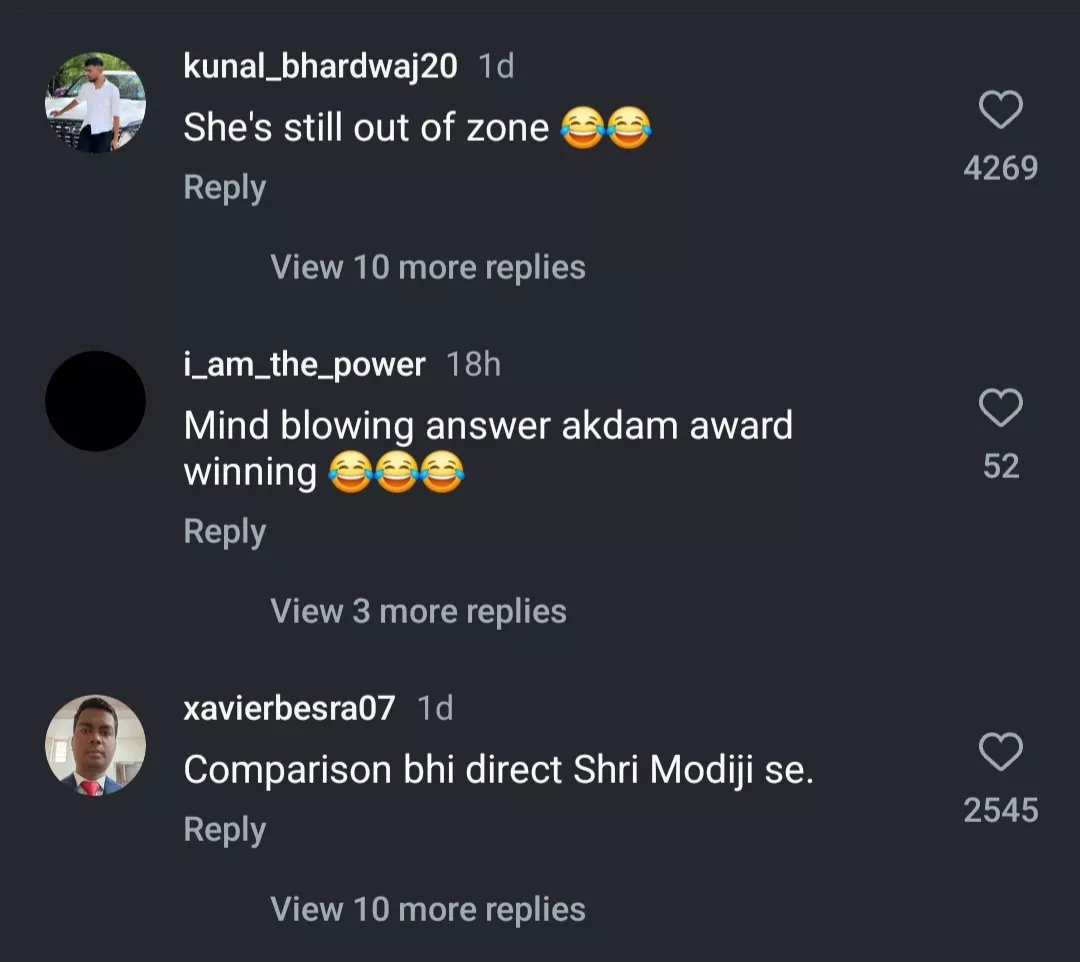Screen dimensions: 1080x962
Task: Like kunal_bhardwaj20's comment with the heart
Action: click(1000, 110)
